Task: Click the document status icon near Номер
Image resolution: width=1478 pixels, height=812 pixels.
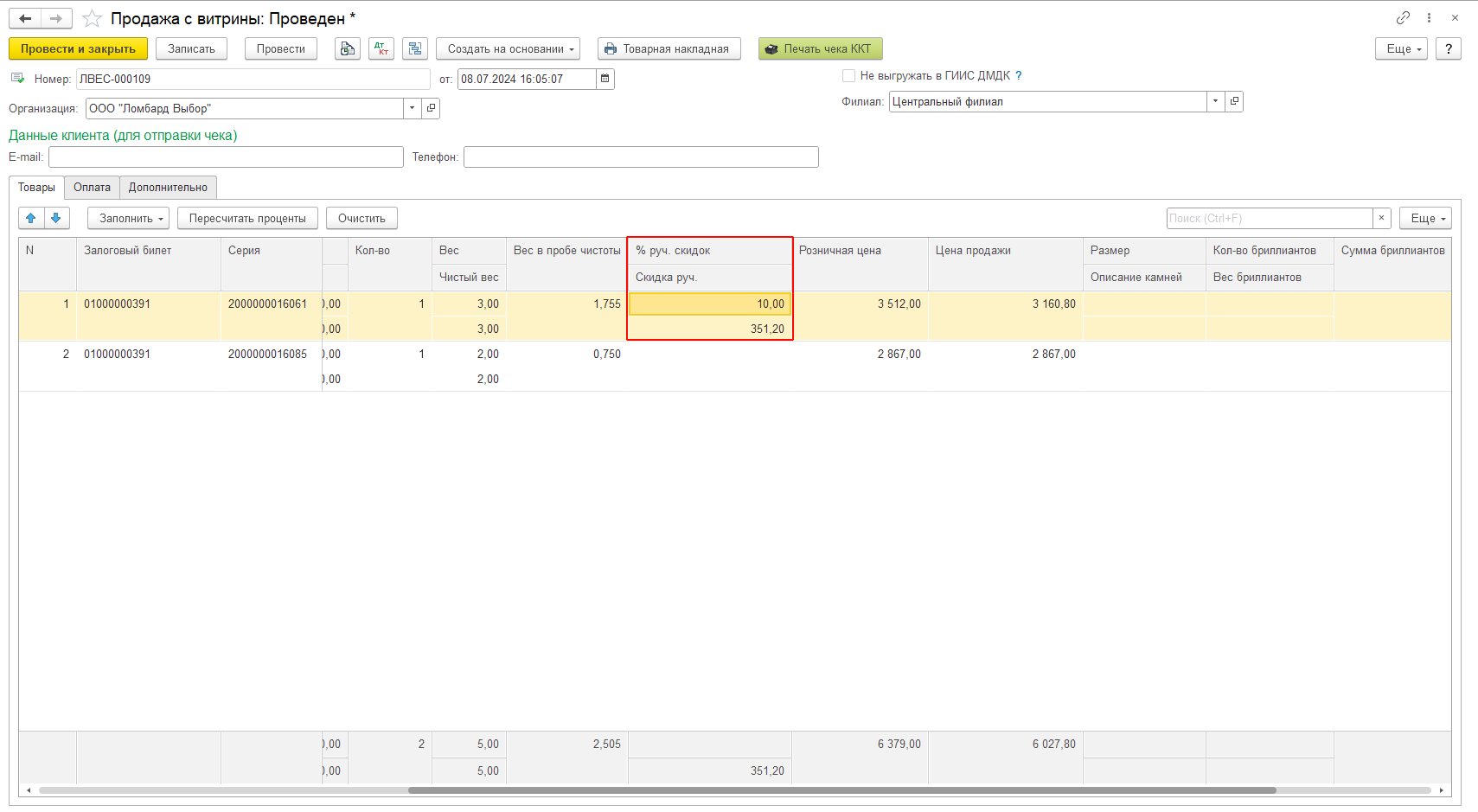Action: click(x=17, y=78)
